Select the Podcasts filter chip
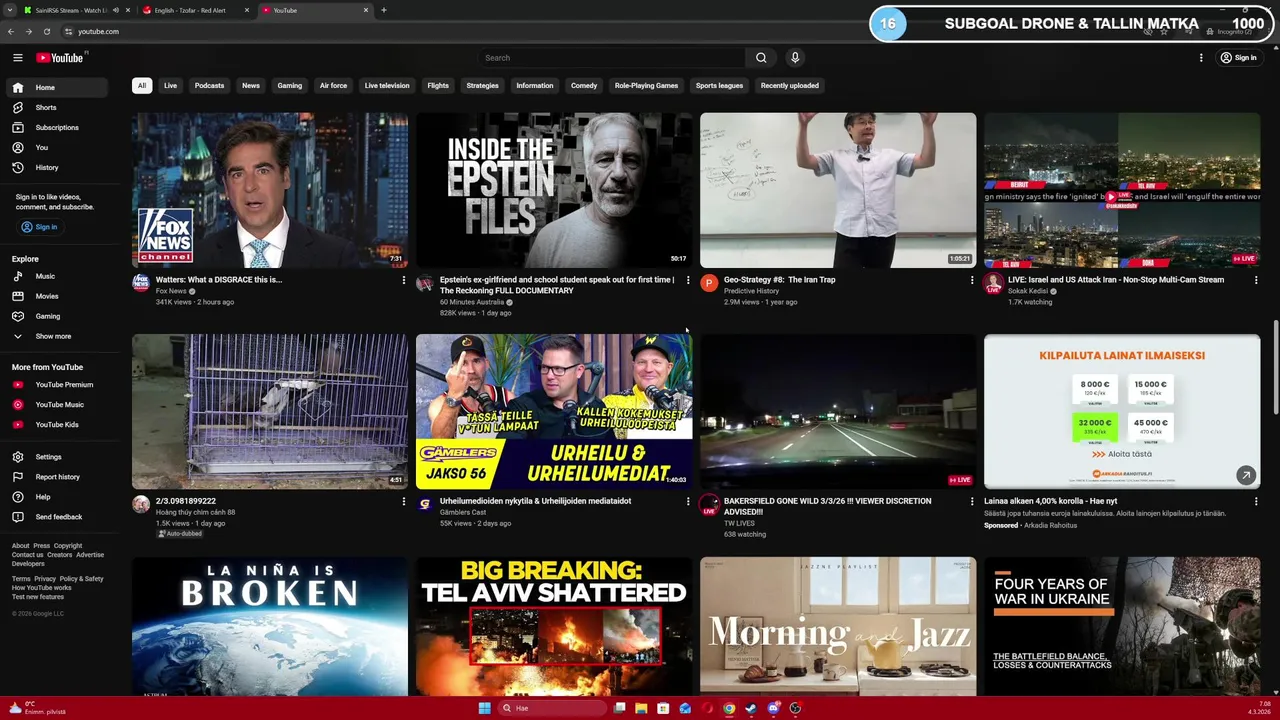This screenshot has width=1280, height=720. [209, 85]
